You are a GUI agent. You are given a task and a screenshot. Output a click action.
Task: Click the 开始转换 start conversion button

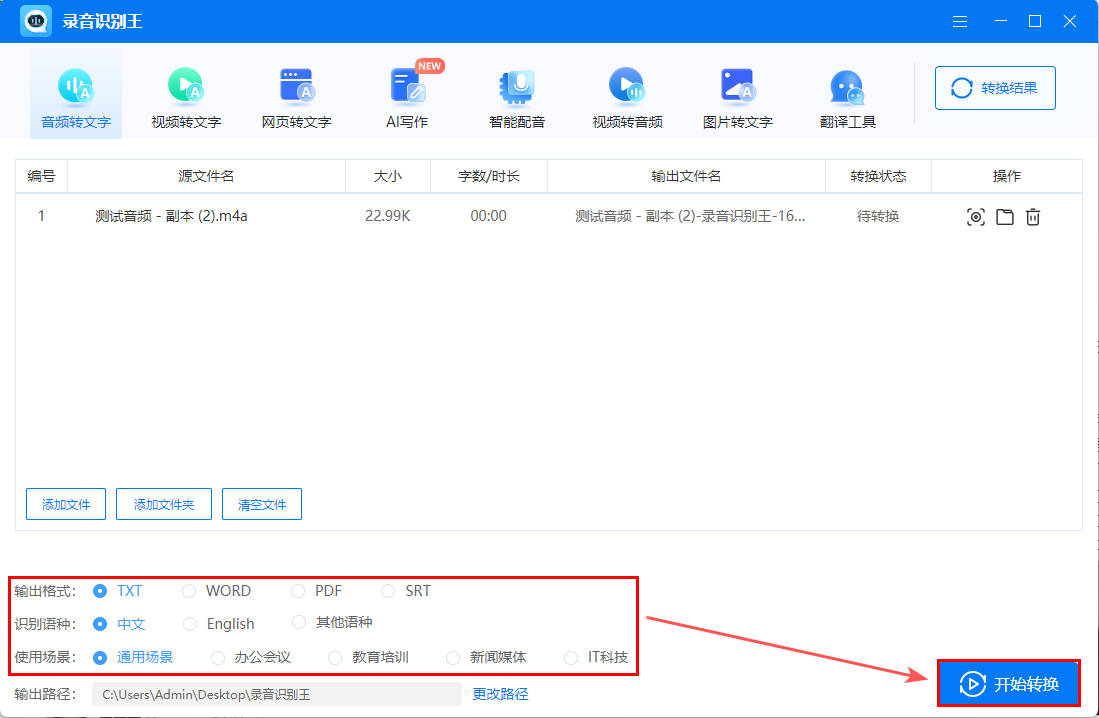(x=1008, y=684)
